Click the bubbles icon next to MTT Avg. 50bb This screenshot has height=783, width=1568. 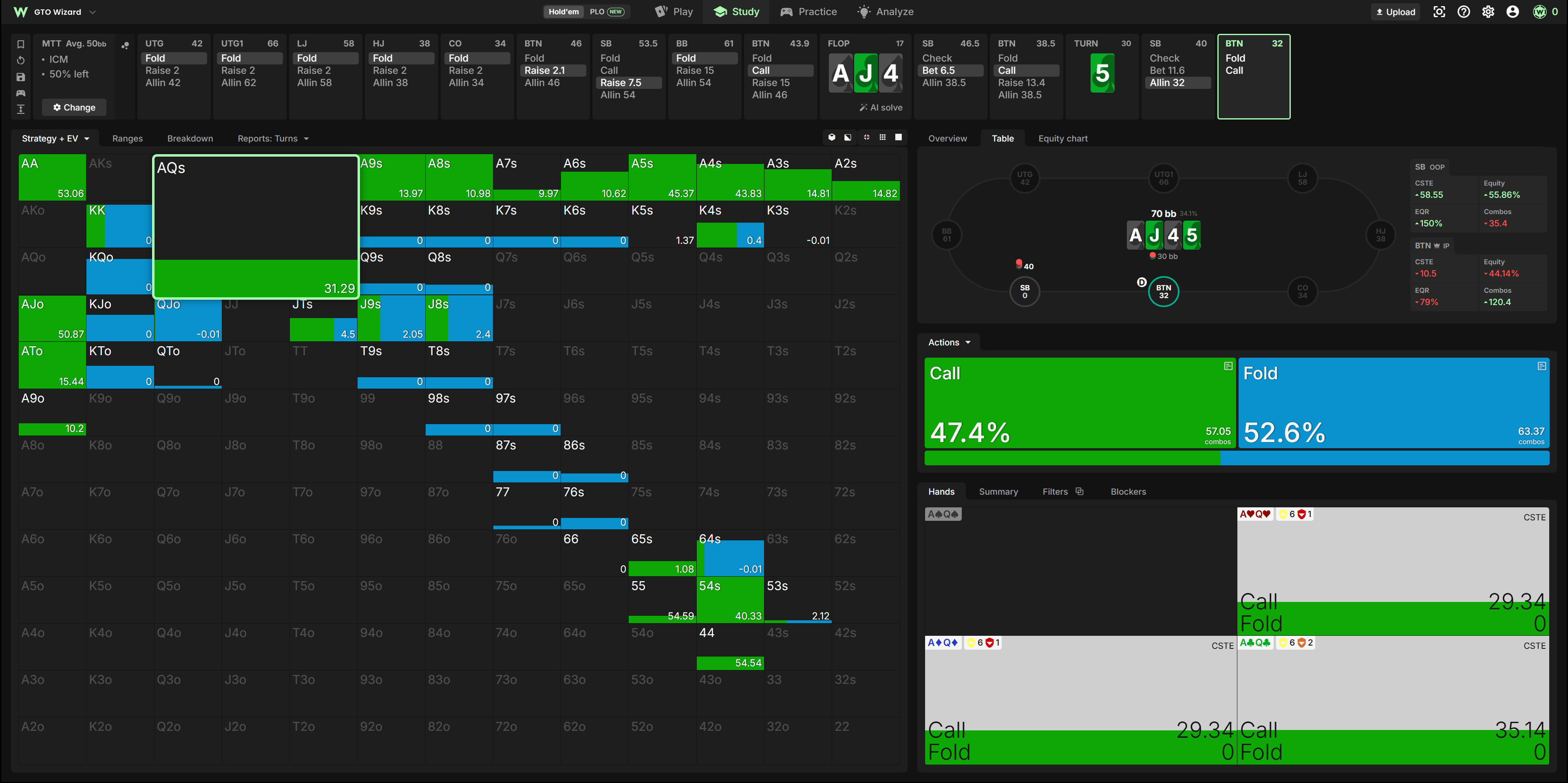(x=125, y=45)
